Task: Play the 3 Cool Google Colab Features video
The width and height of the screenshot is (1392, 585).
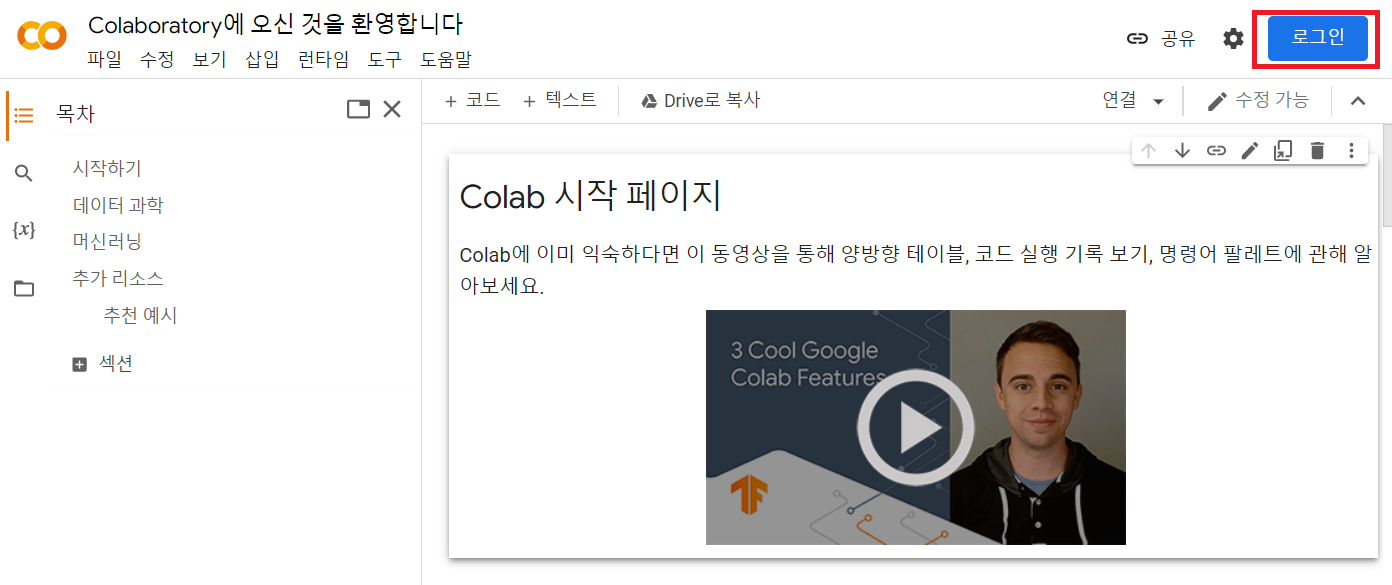Action: pyautogui.click(x=916, y=428)
